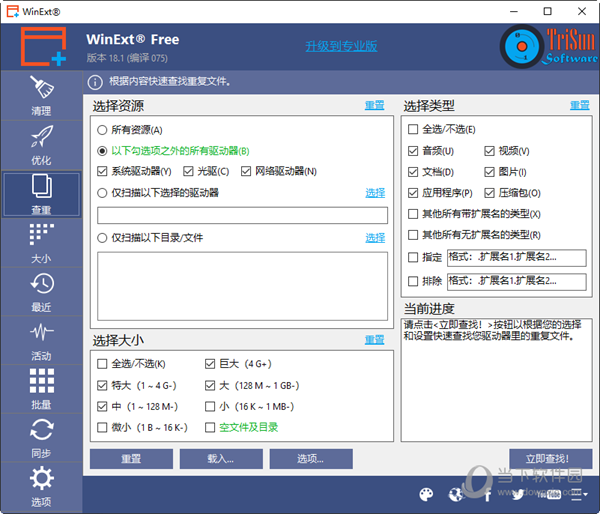Click the 选项... button at bottom
600x514 pixels.
tap(311, 459)
